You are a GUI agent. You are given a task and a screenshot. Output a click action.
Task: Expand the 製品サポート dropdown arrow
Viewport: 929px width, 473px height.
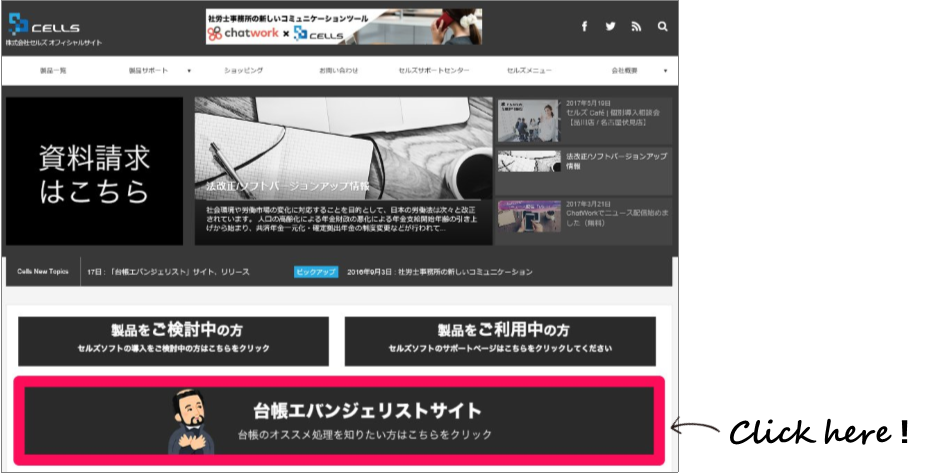(189, 71)
